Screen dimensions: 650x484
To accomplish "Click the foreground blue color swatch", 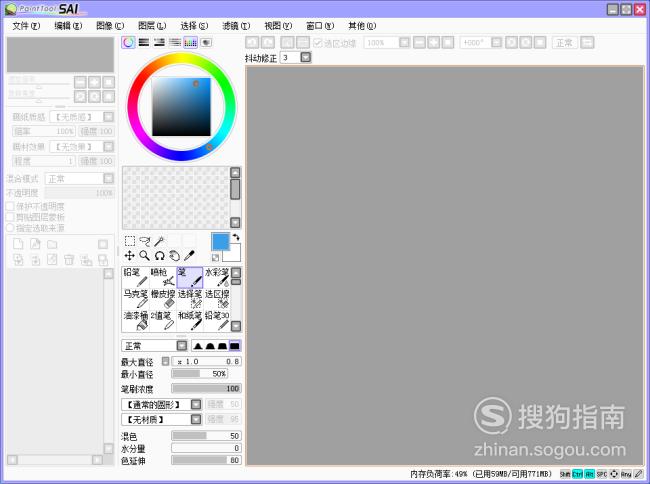I will (x=220, y=242).
